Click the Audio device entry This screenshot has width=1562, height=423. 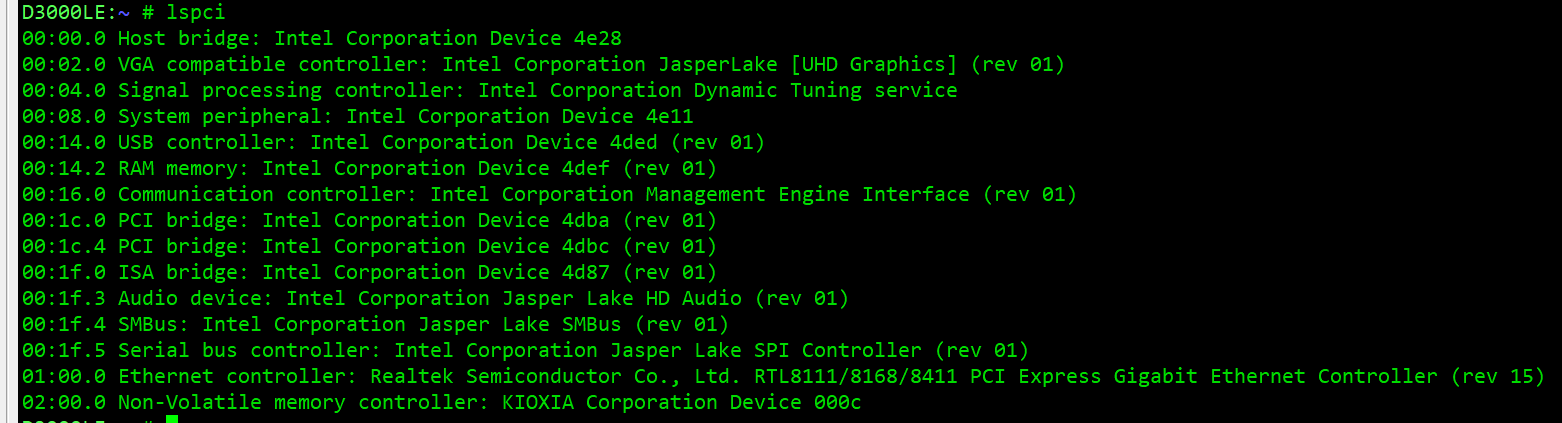click(x=435, y=299)
